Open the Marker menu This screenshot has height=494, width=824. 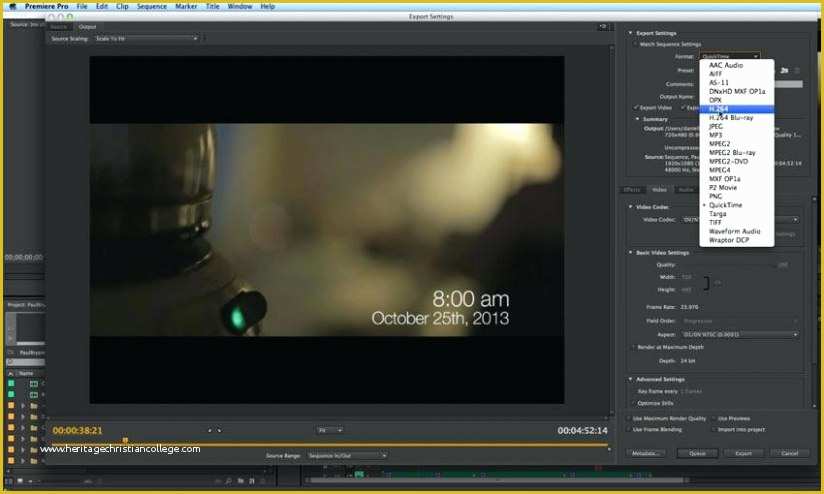pos(186,6)
